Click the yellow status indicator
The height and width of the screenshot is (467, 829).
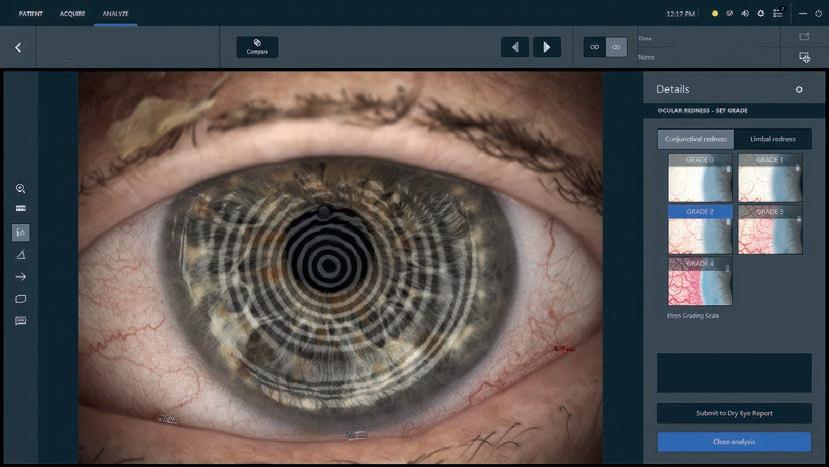pyautogui.click(x=715, y=14)
